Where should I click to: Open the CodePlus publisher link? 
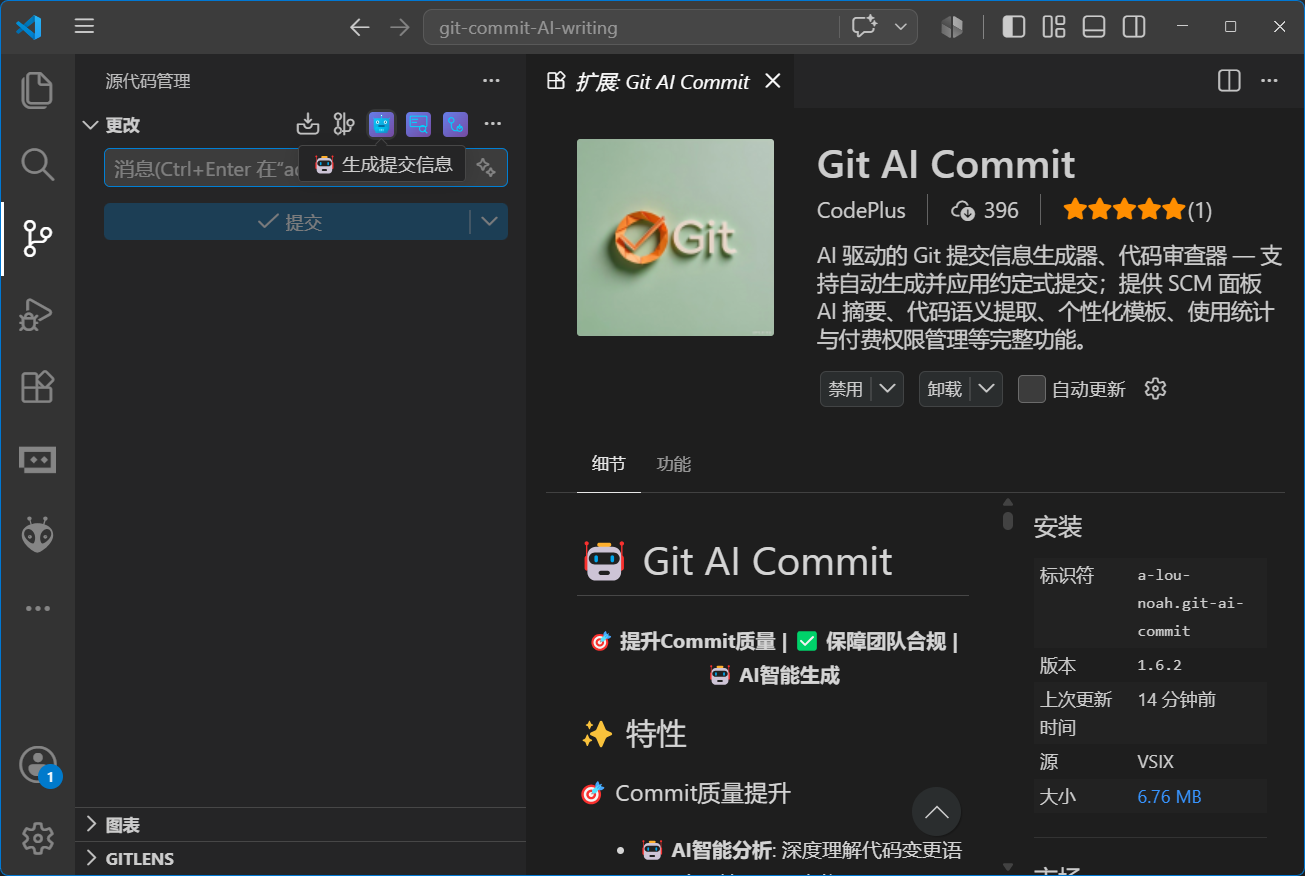(861, 210)
